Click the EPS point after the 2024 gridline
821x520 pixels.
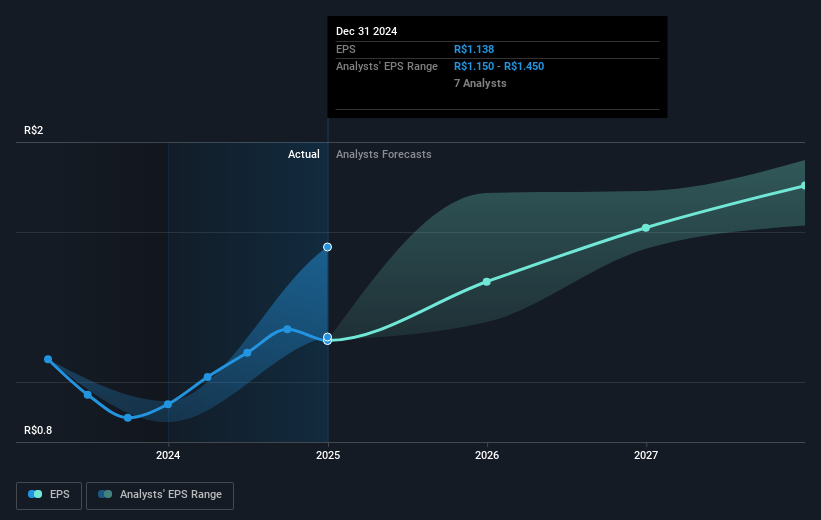click(208, 377)
